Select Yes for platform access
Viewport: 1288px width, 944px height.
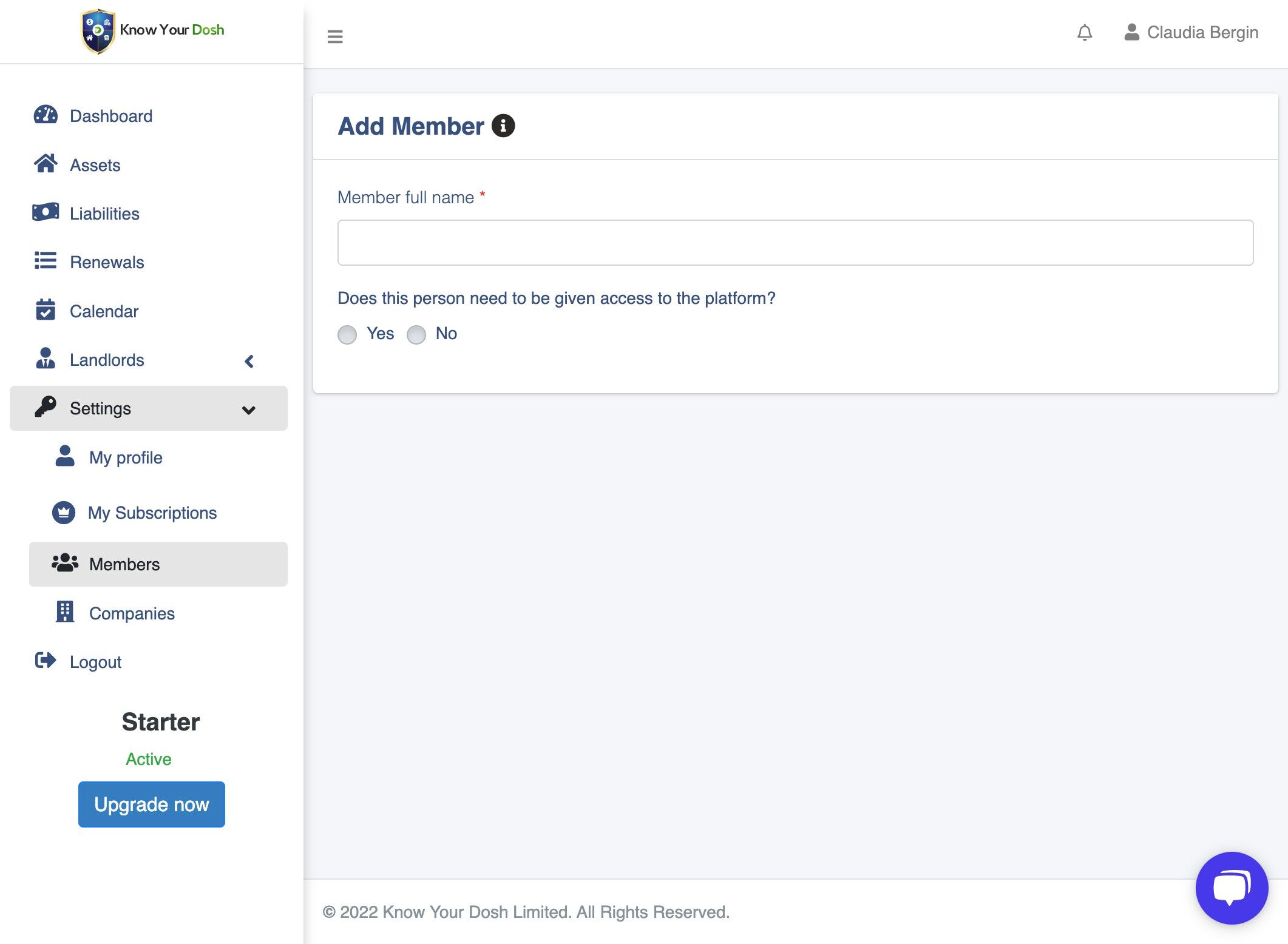[x=347, y=335]
